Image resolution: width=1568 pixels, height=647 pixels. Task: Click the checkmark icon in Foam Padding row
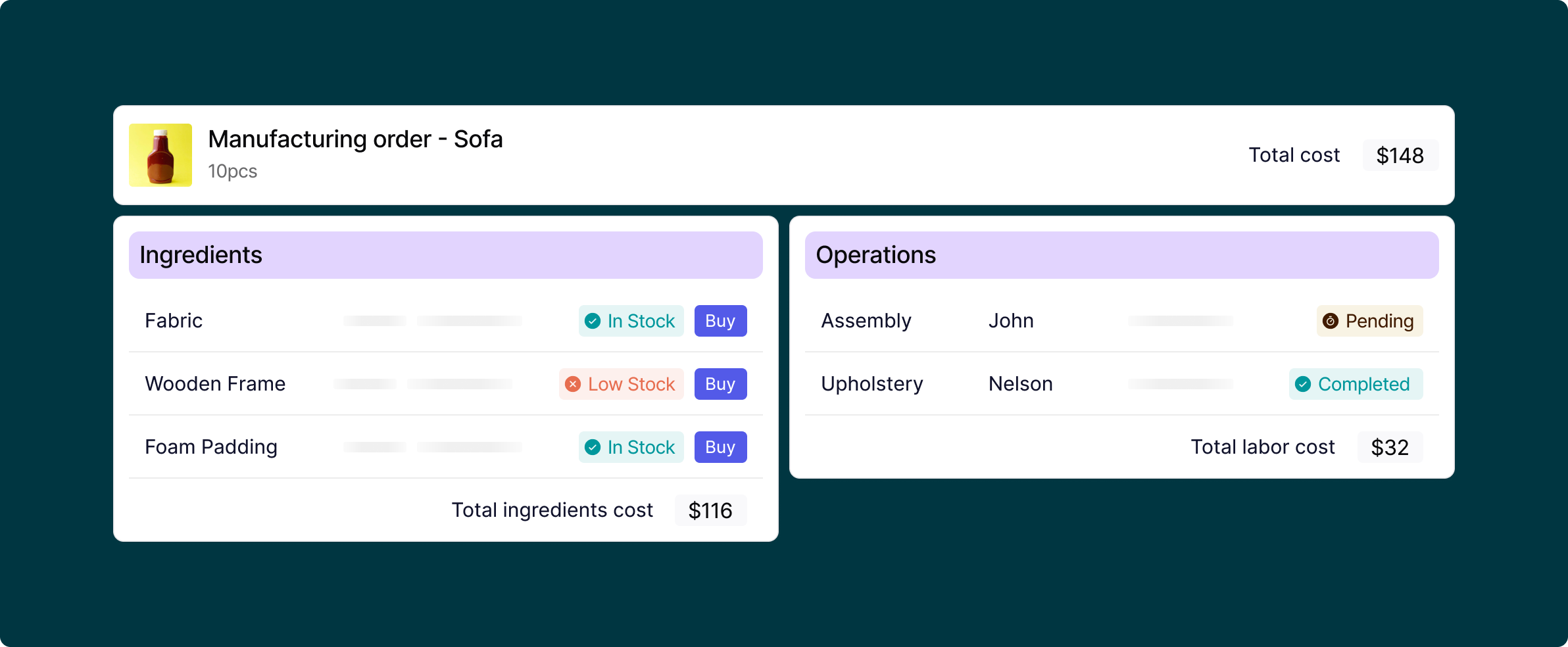coord(593,447)
